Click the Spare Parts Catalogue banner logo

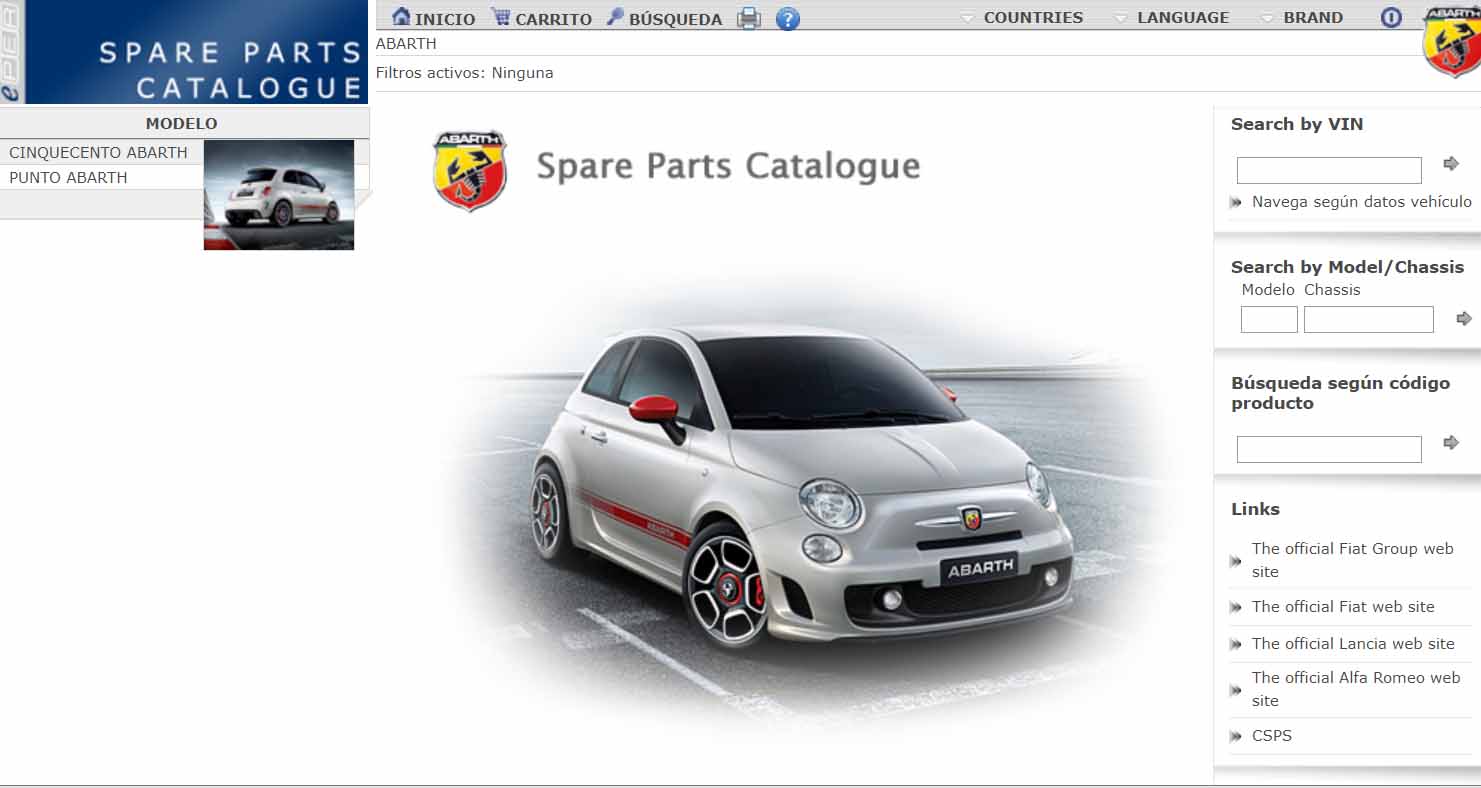184,52
